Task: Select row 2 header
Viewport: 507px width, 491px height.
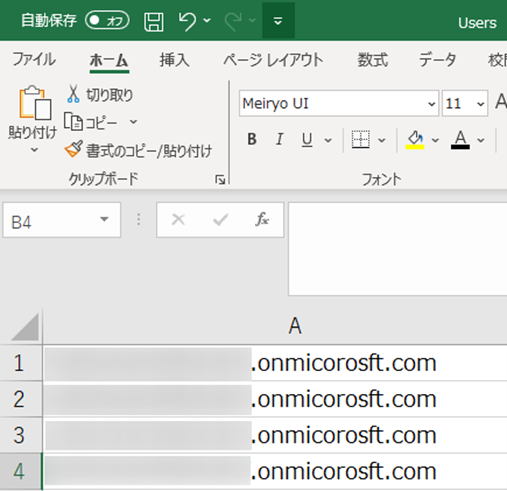Action: coord(21,399)
